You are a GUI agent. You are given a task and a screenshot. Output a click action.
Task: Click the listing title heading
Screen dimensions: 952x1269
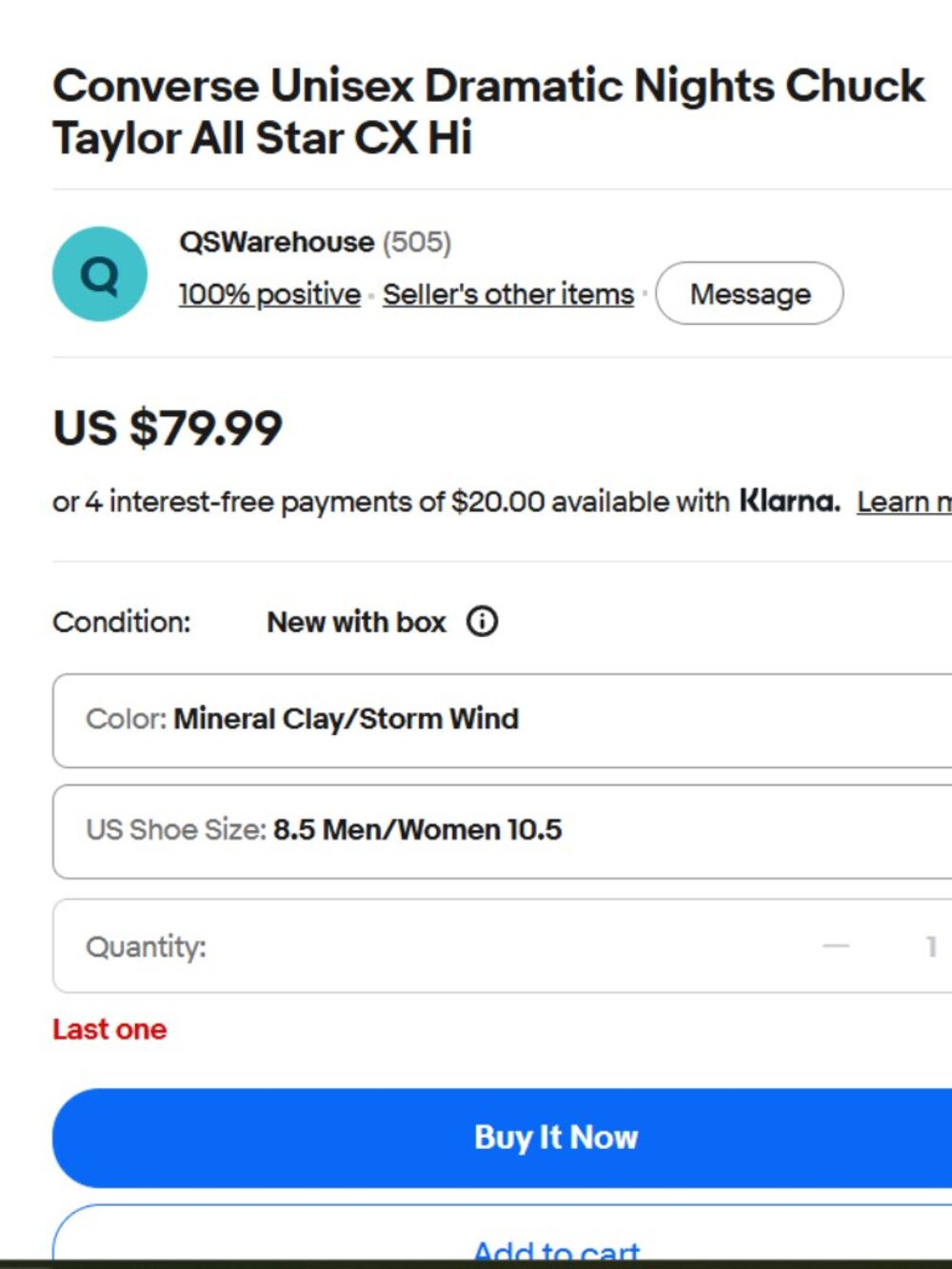tap(488, 111)
